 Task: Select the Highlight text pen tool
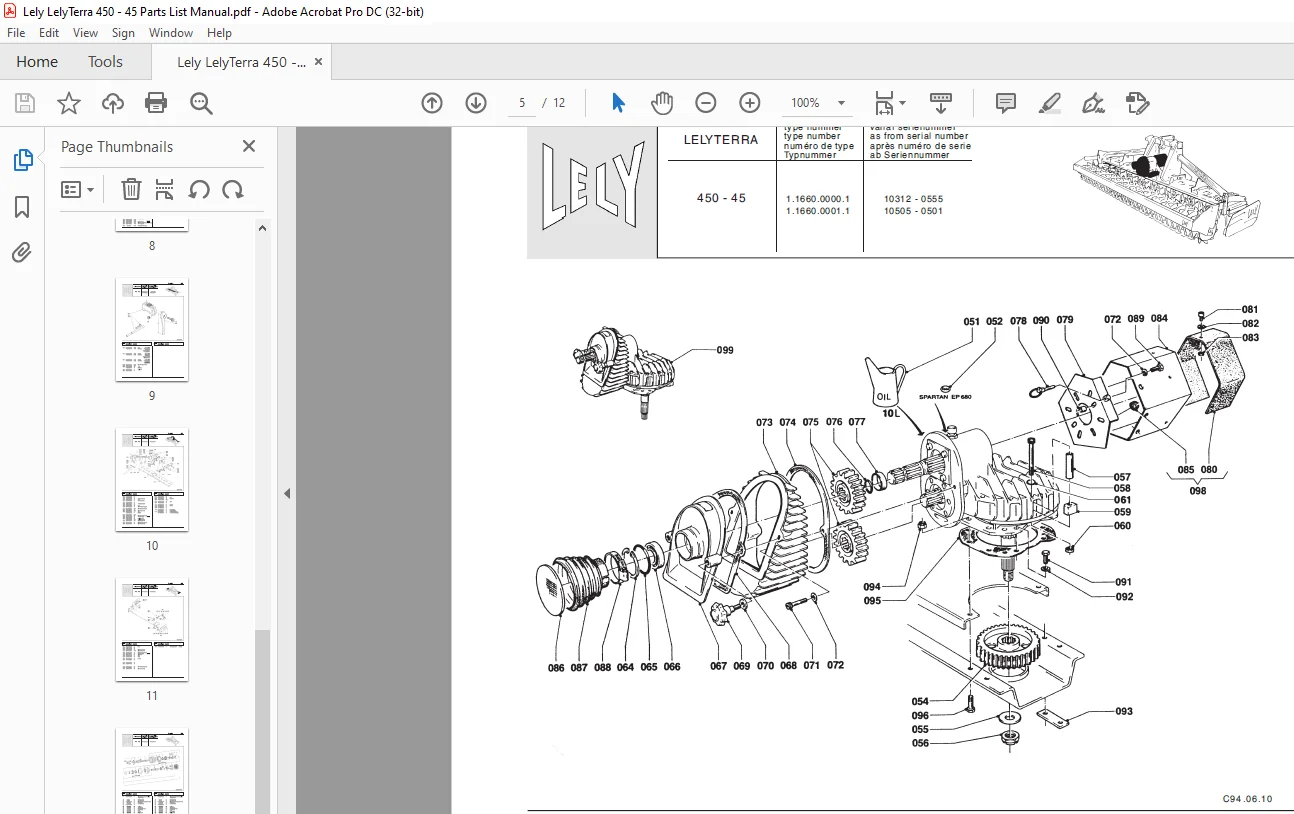[x=1050, y=103]
